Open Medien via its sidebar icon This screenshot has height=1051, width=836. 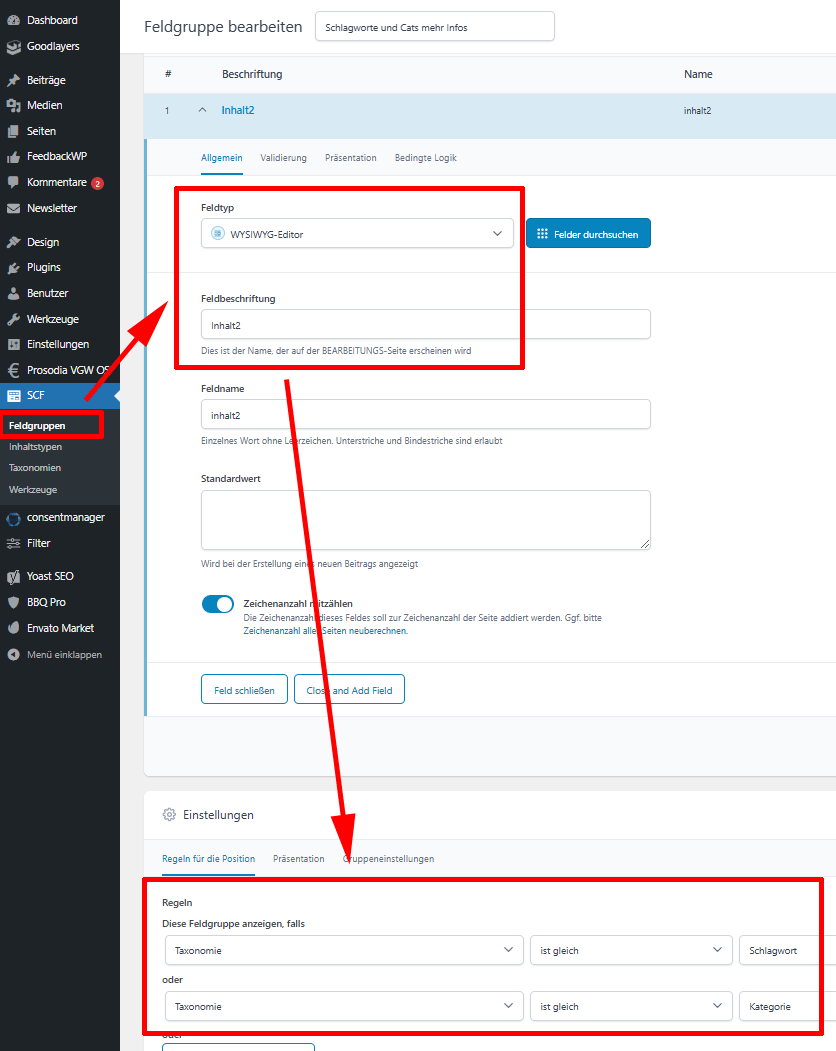pos(13,105)
